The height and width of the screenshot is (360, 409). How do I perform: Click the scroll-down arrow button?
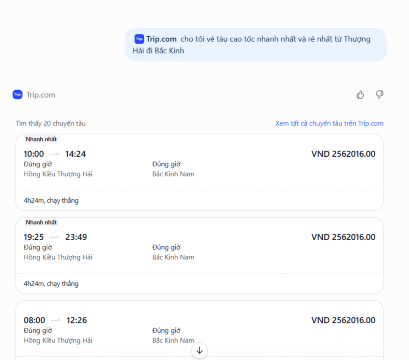[200, 350]
